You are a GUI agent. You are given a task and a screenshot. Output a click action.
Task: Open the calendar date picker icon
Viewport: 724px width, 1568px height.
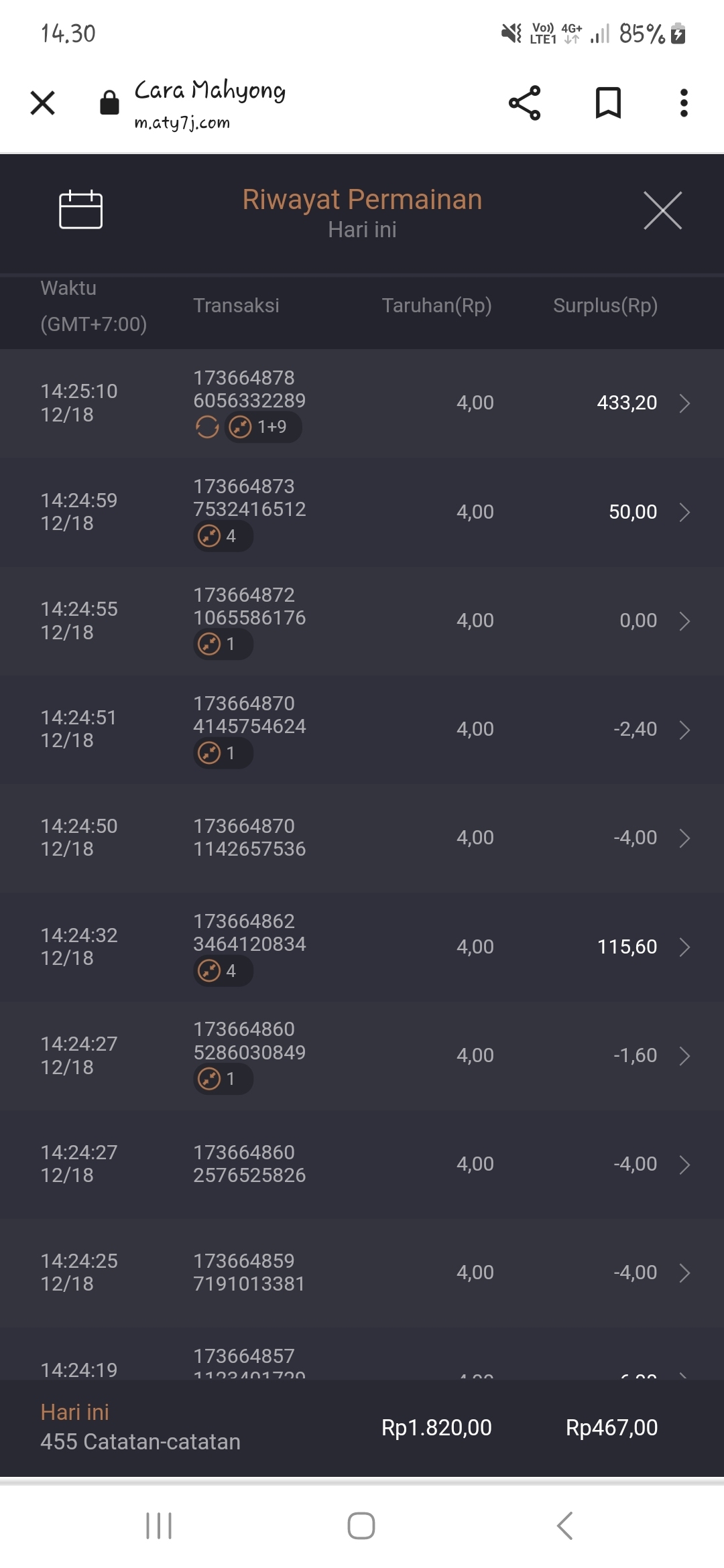pyautogui.click(x=80, y=210)
